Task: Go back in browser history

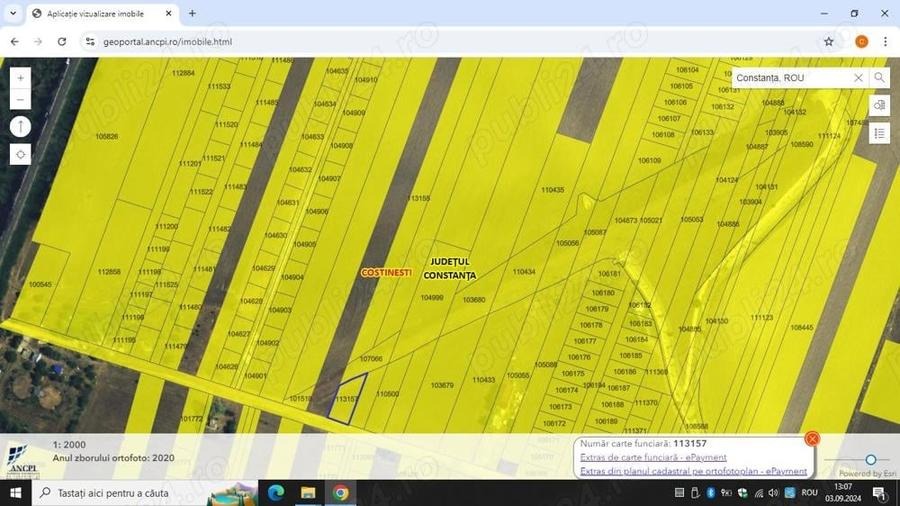Action: 15,42
